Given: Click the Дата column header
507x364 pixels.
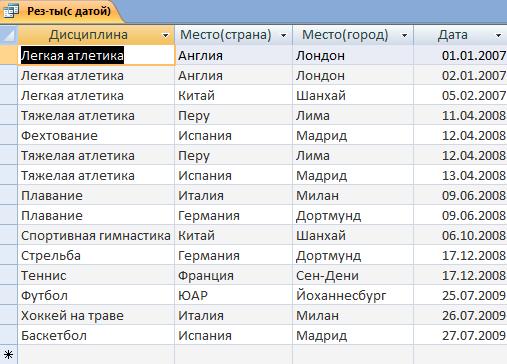Looking at the screenshot, I should point(460,35).
